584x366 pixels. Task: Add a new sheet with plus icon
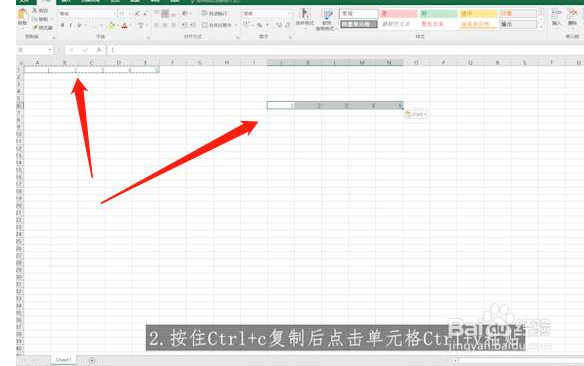click(x=92, y=360)
